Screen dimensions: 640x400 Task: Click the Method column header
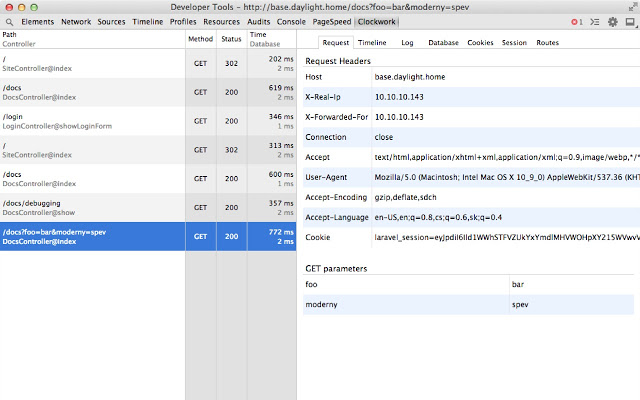tap(200, 39)
